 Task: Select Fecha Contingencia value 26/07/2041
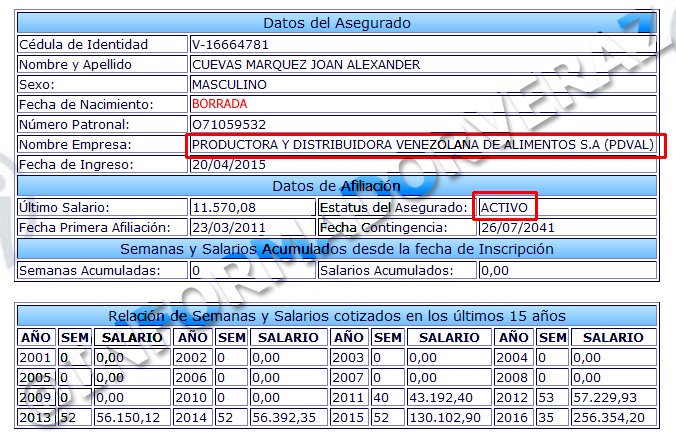pos(518,228)
